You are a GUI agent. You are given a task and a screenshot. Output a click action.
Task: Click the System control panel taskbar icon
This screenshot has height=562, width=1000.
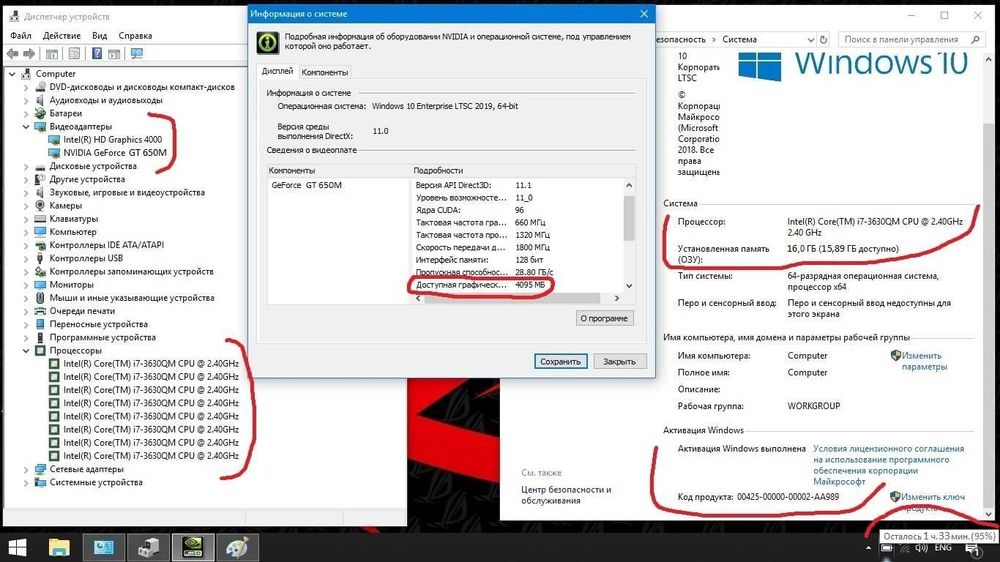pos(103,547)
